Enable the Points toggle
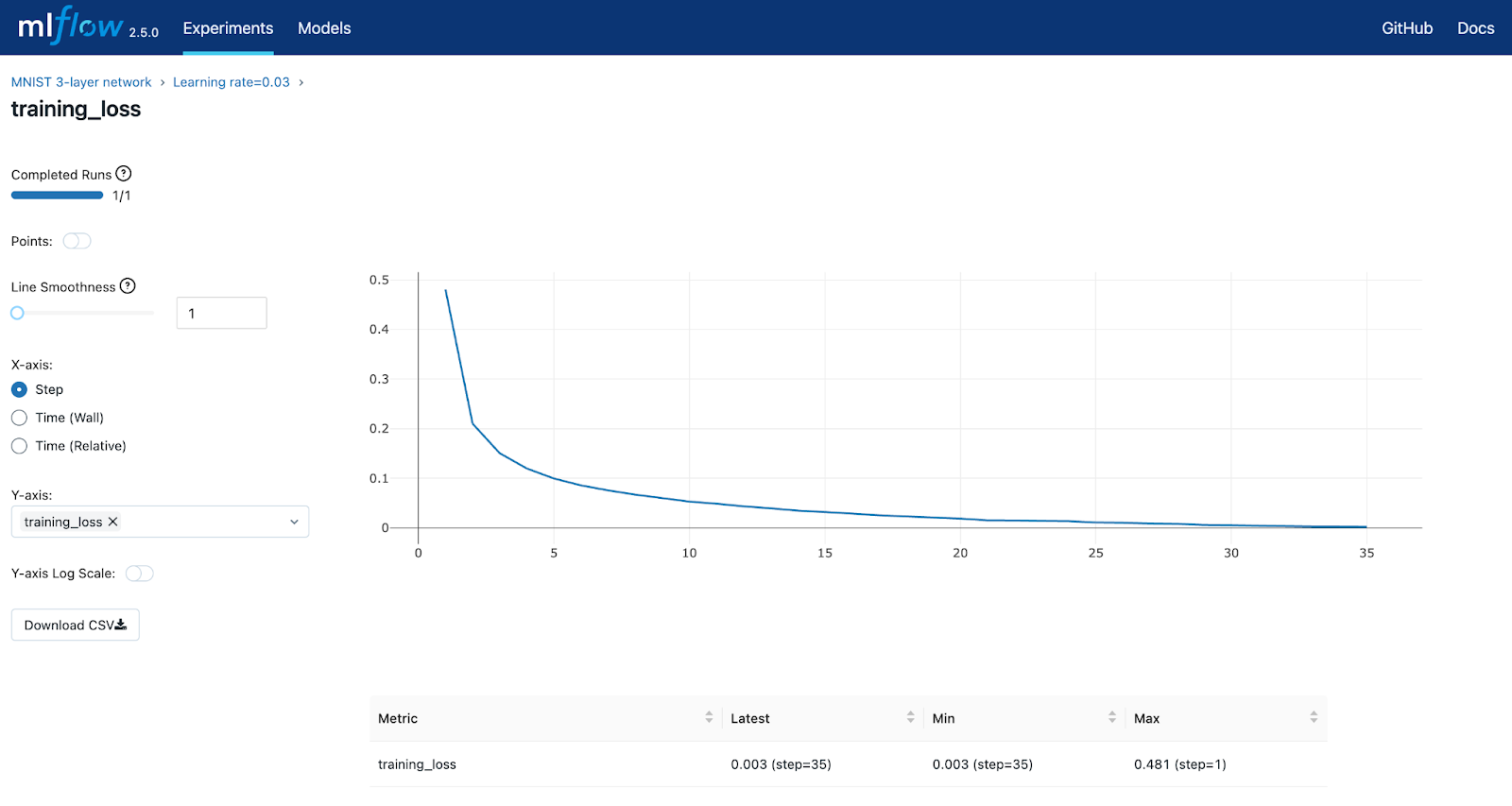The width and height of the screenshot is (1512, 806). [77, 241]
